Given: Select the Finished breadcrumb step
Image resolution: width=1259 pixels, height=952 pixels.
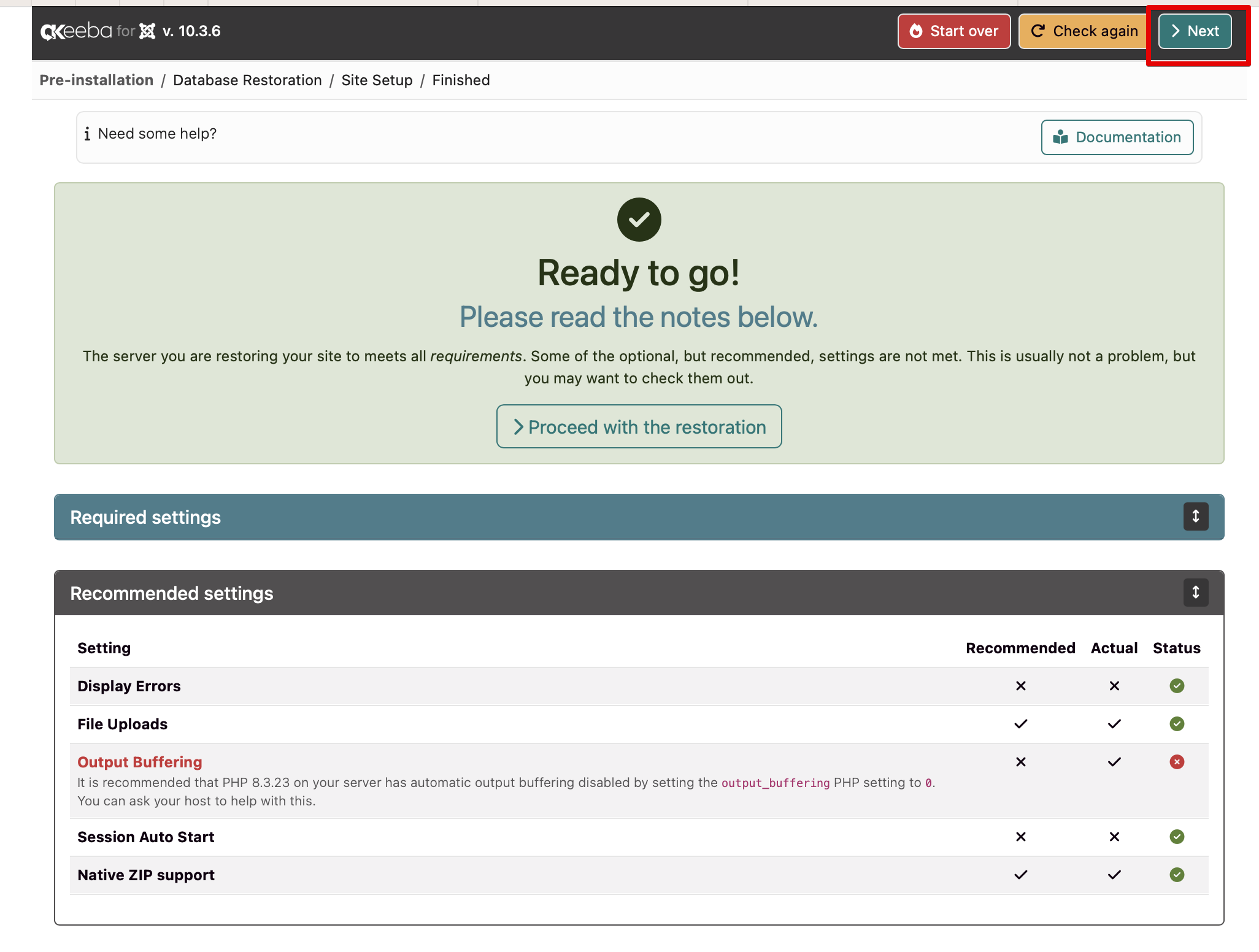Looking at the screenshot, I should [461, 80].
